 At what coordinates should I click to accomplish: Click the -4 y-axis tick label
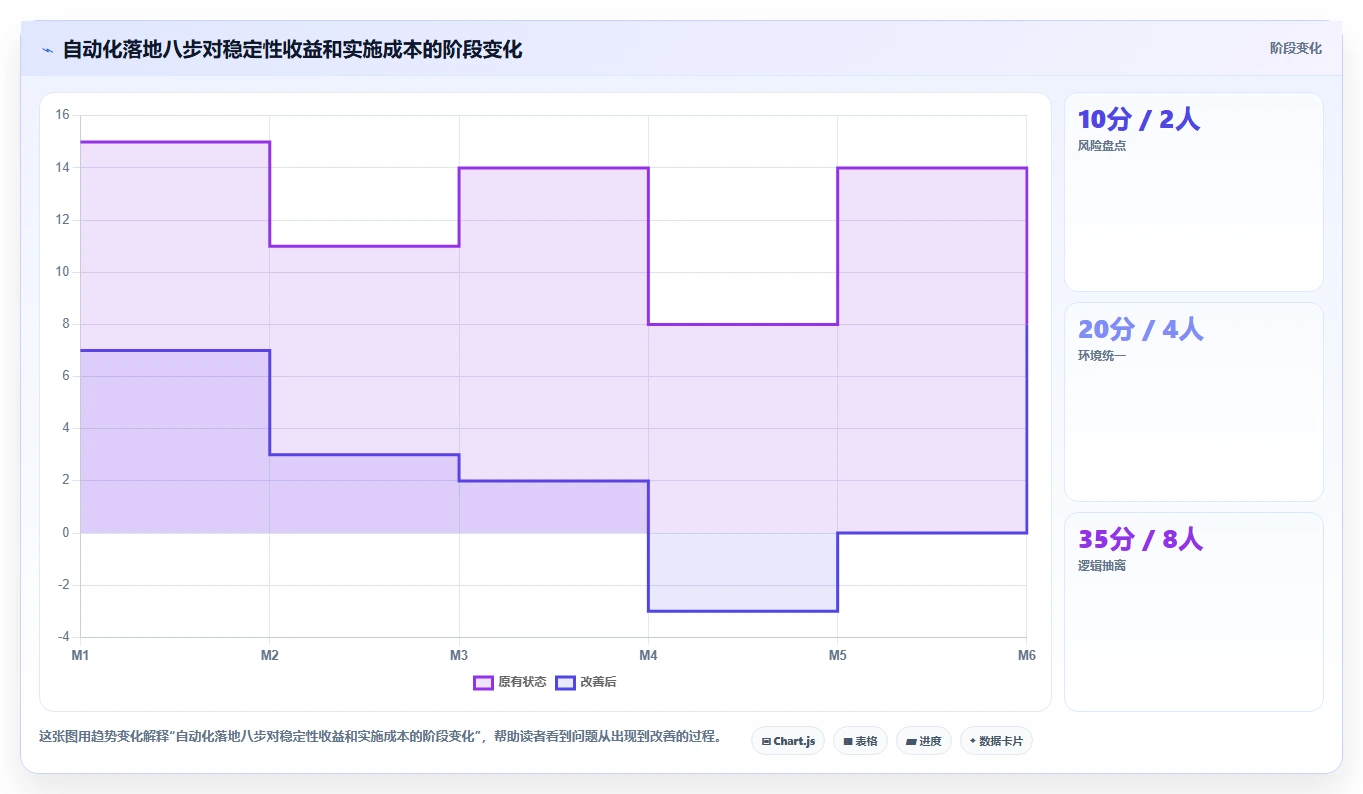point(63,637)
